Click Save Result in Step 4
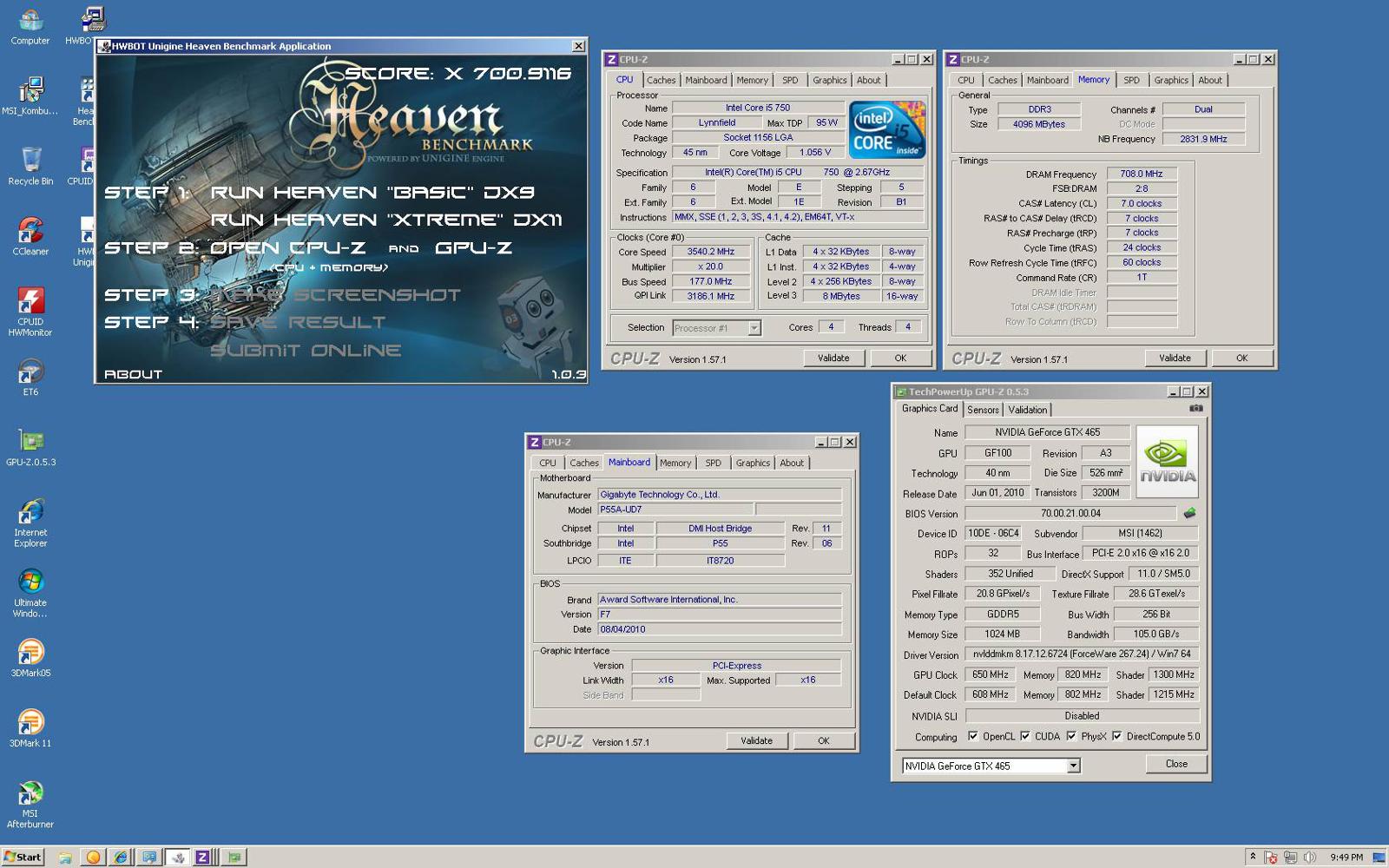Viewport: 1389px width, 868px height. [x=298, y=322]
